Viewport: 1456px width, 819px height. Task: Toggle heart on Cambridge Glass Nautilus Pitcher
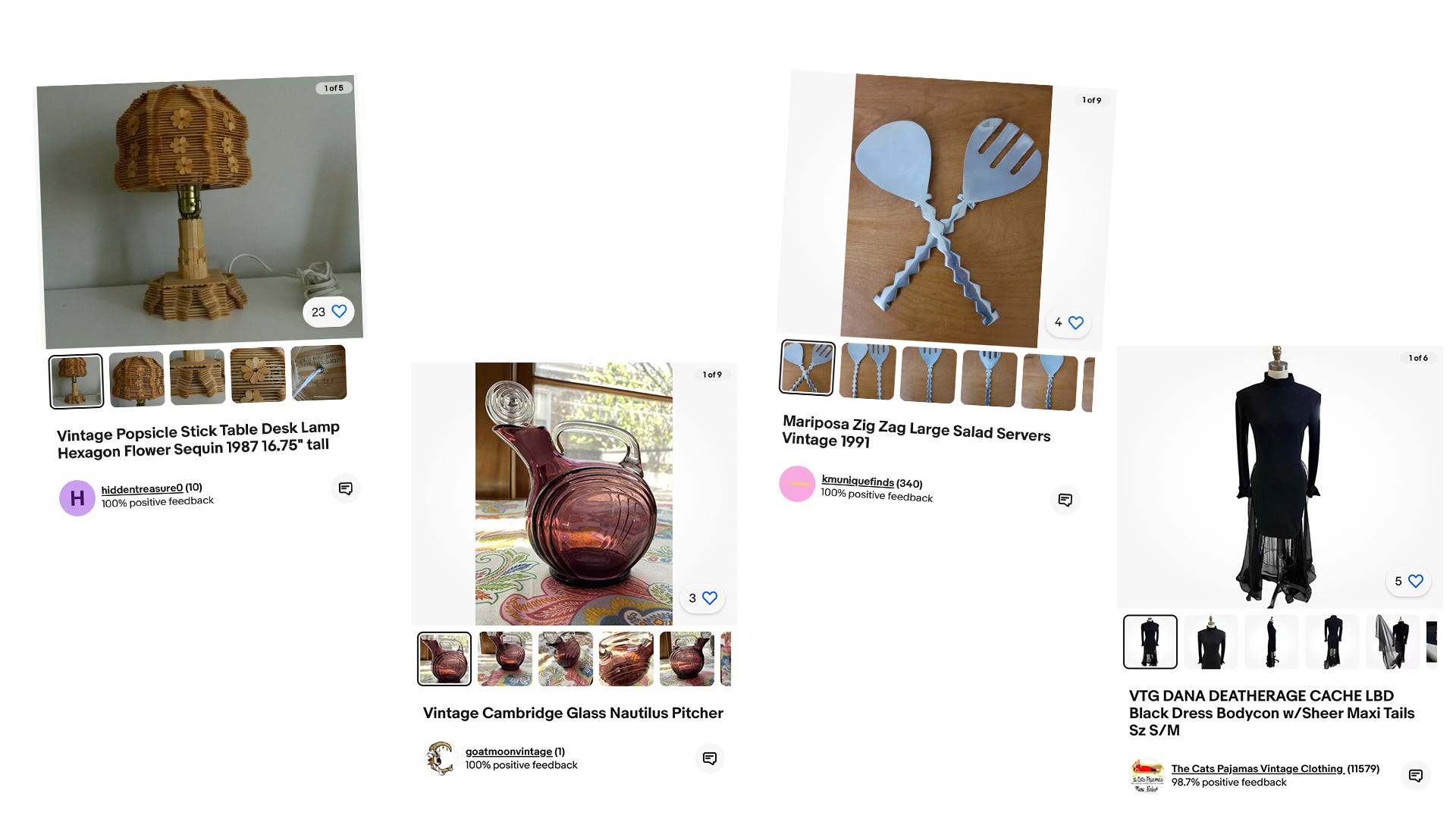710,598
